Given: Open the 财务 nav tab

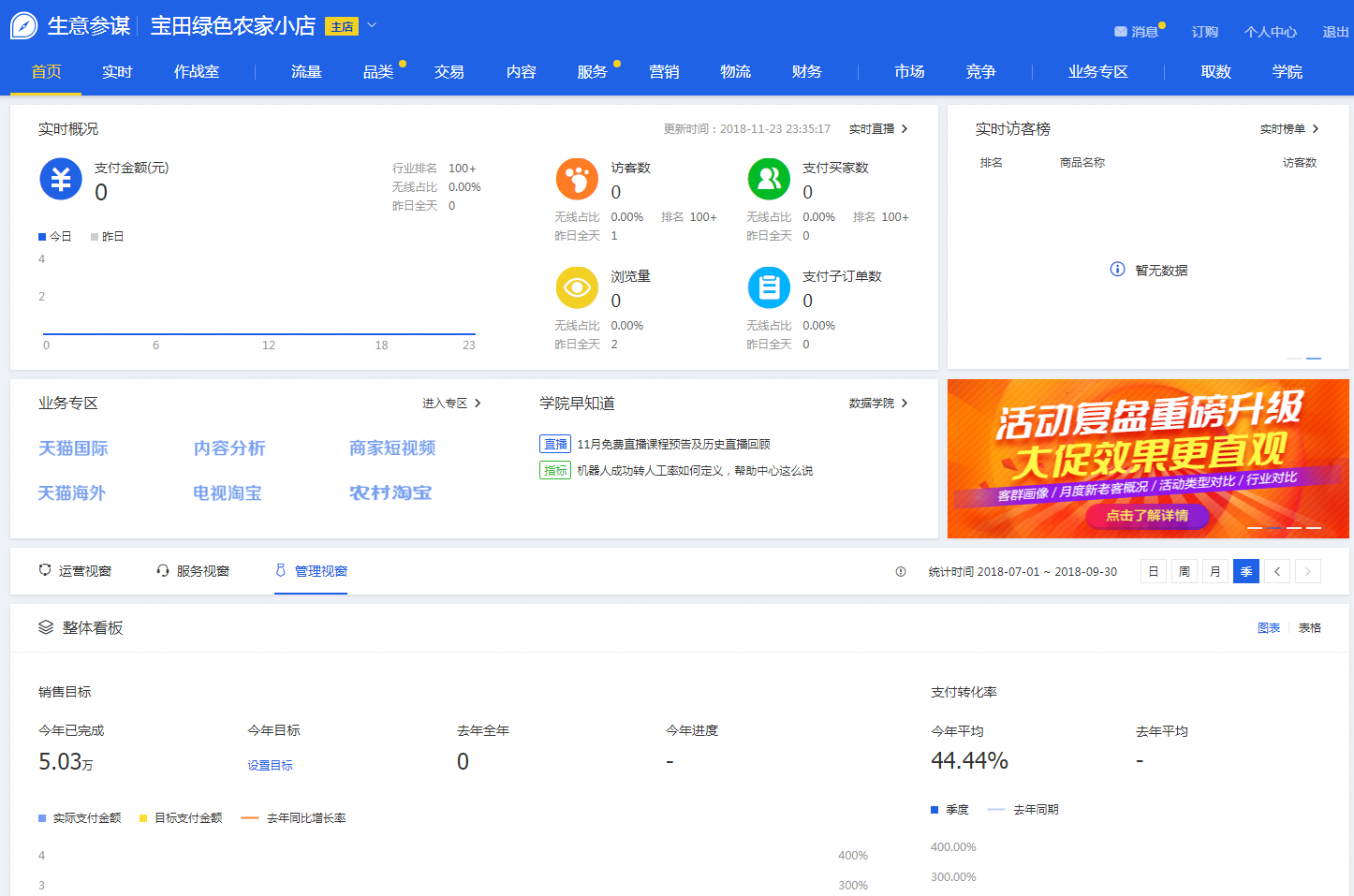Looking at the screenshot, I should click(x=806, y=72).
